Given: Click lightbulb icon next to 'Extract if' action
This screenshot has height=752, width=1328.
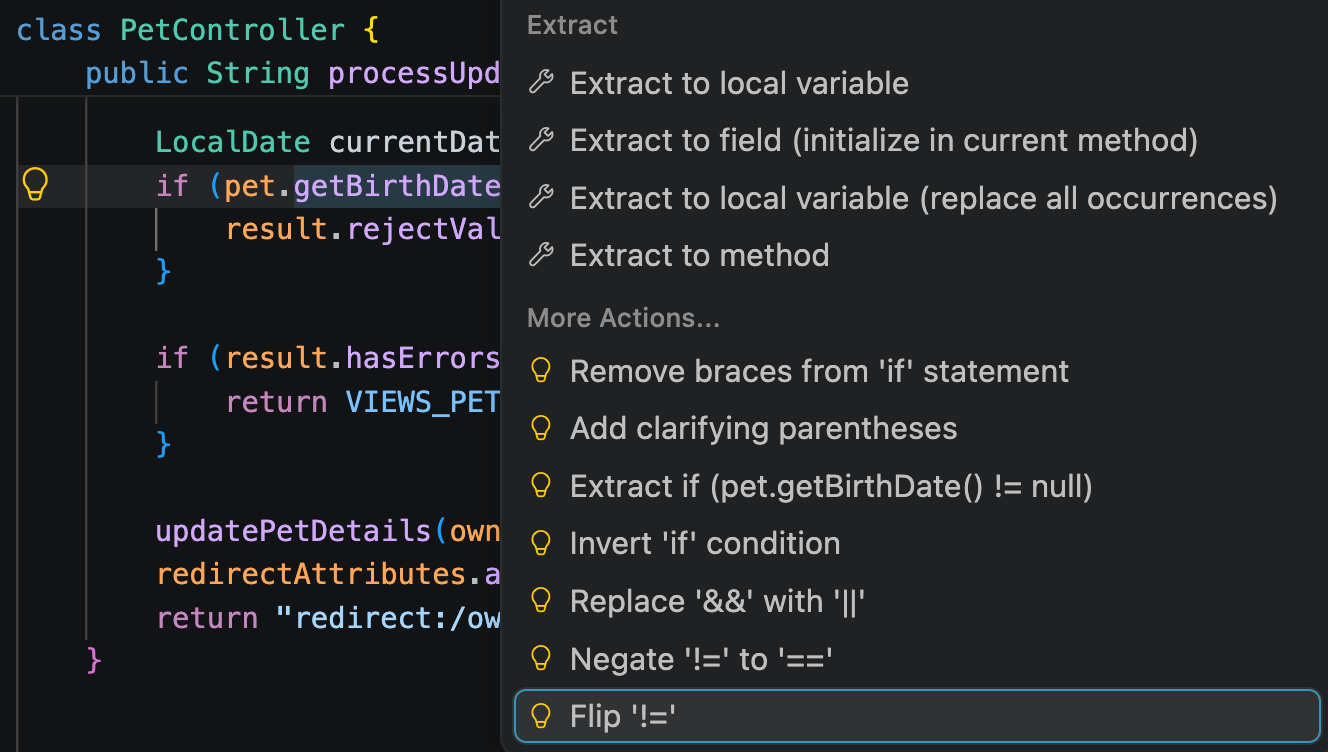Looking at the screenshot, I should [540, 486].
